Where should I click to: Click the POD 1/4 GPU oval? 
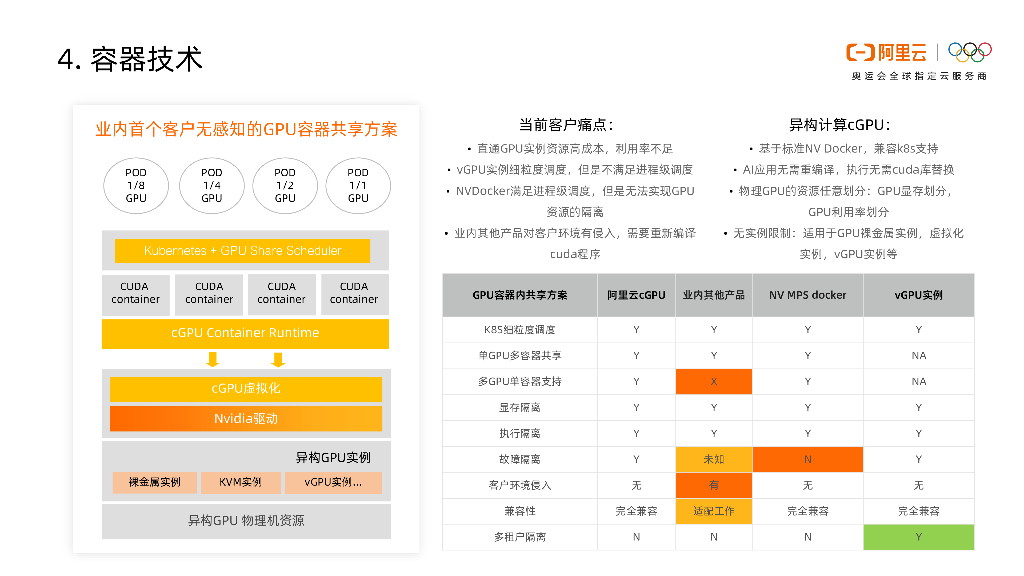212,185
